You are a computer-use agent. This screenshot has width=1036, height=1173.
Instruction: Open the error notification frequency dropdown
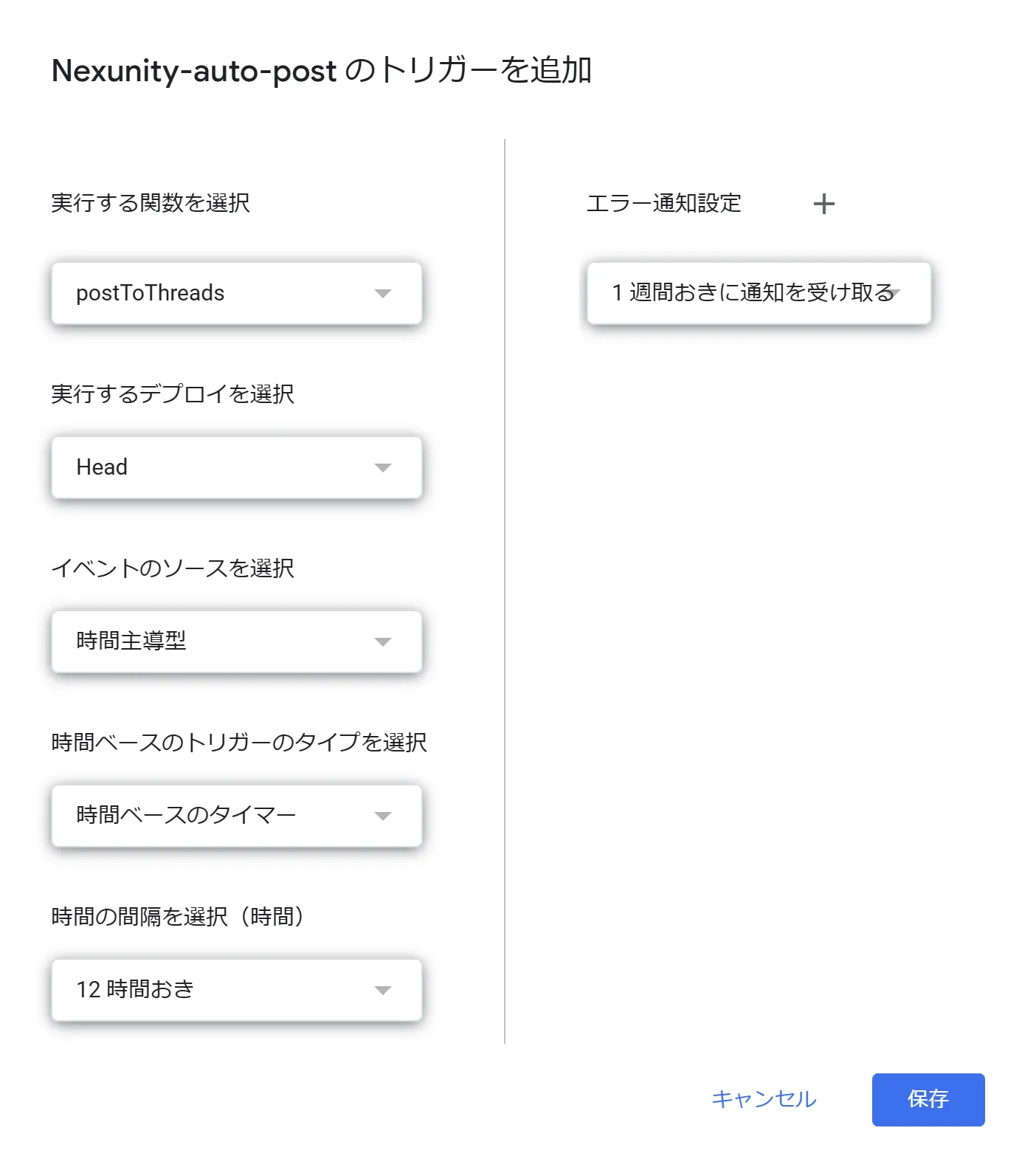(x=759, y=293)
